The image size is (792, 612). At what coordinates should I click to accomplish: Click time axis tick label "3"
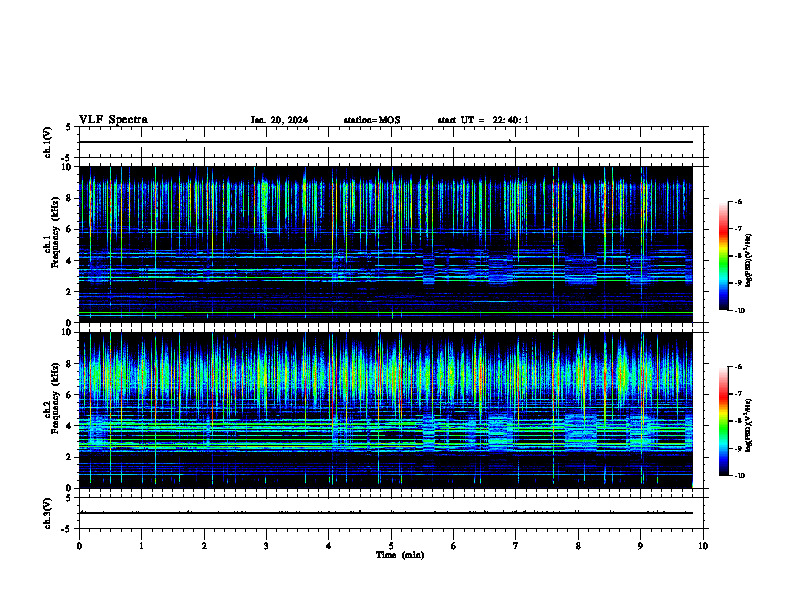click(x=266, y=546)
